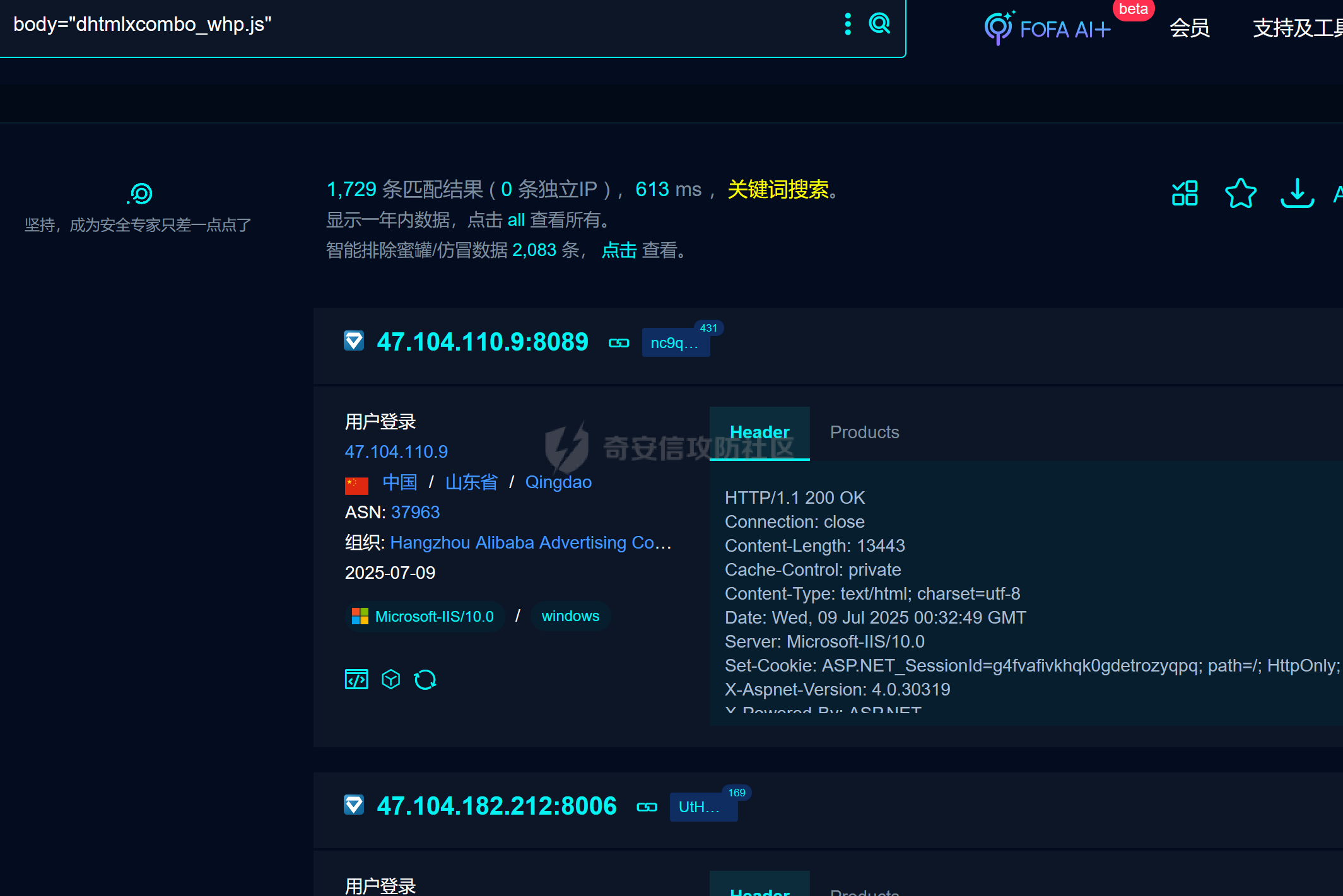Viewport: 1343px width, 896px height.
Task: Bookmark query with the star icon
Action: [x=1240, y=193]
